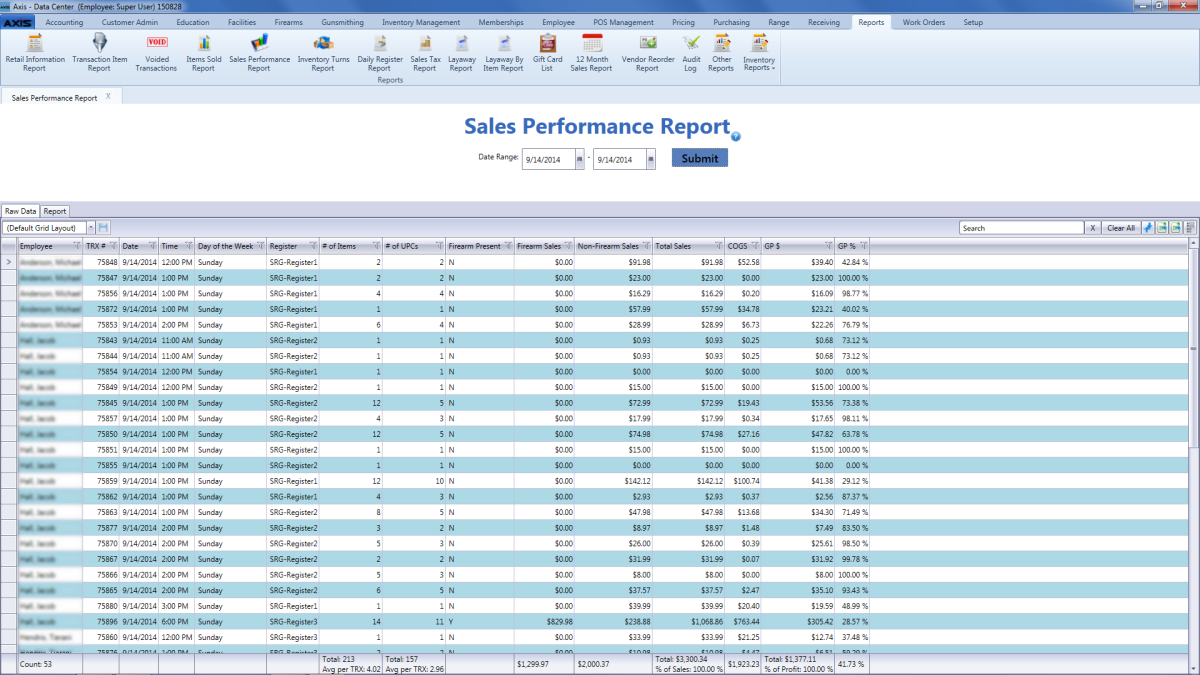Click the save grid layout icon

click(103, 228)
